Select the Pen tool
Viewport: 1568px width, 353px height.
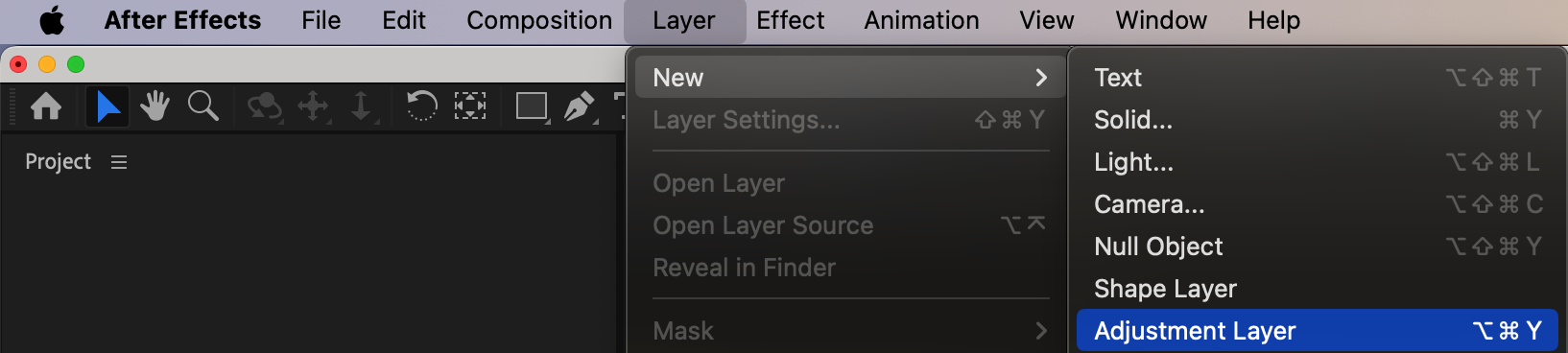(x=580, y=106)
